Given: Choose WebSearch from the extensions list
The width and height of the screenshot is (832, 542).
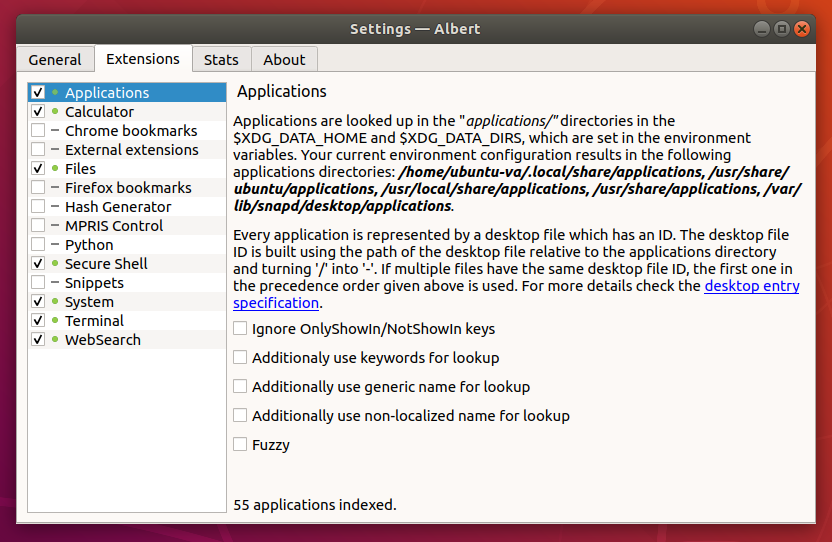Looking at the screenshot, I should [x=103, y=340].
